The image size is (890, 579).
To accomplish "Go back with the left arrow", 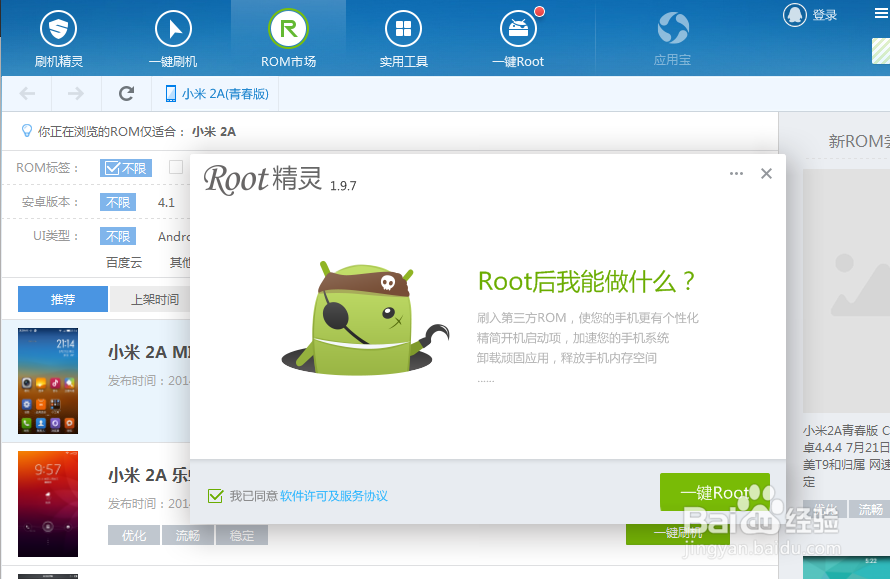I will [x=27, y=93].
